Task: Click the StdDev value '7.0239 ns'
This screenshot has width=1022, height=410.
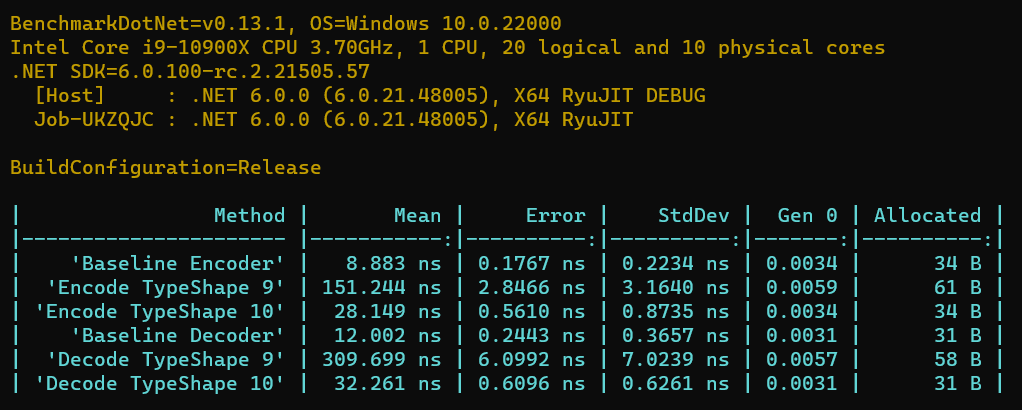Action: 676,359
